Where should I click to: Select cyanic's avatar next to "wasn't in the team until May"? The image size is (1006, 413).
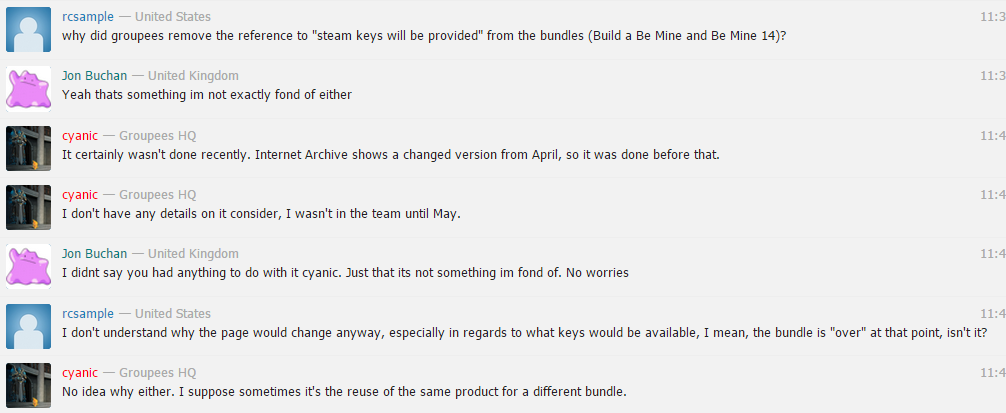(28, 207)
